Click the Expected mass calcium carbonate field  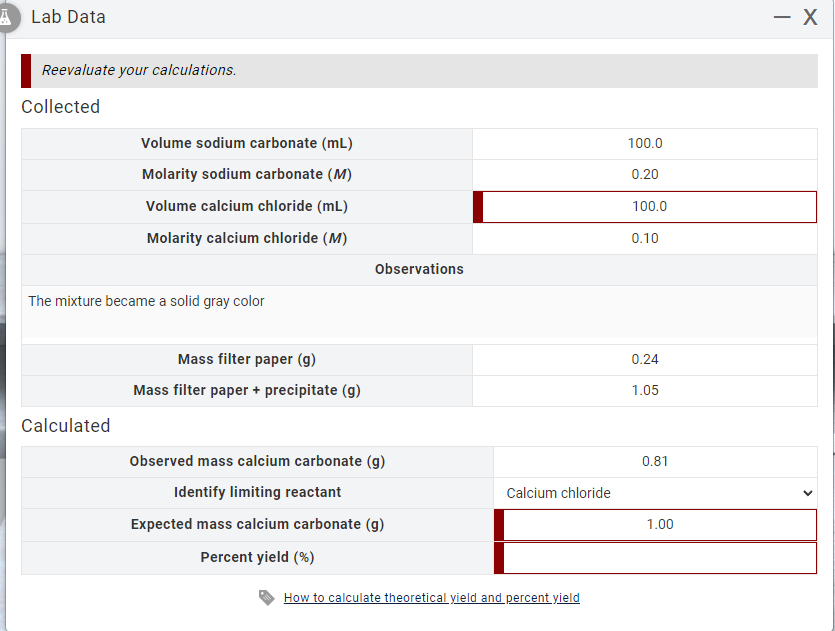click(x=658, y=524)
